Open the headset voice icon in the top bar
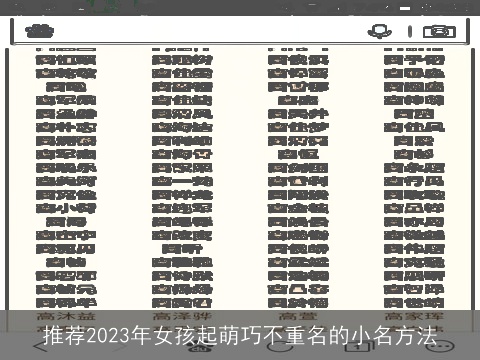480x360 pixels. [379, 31]
